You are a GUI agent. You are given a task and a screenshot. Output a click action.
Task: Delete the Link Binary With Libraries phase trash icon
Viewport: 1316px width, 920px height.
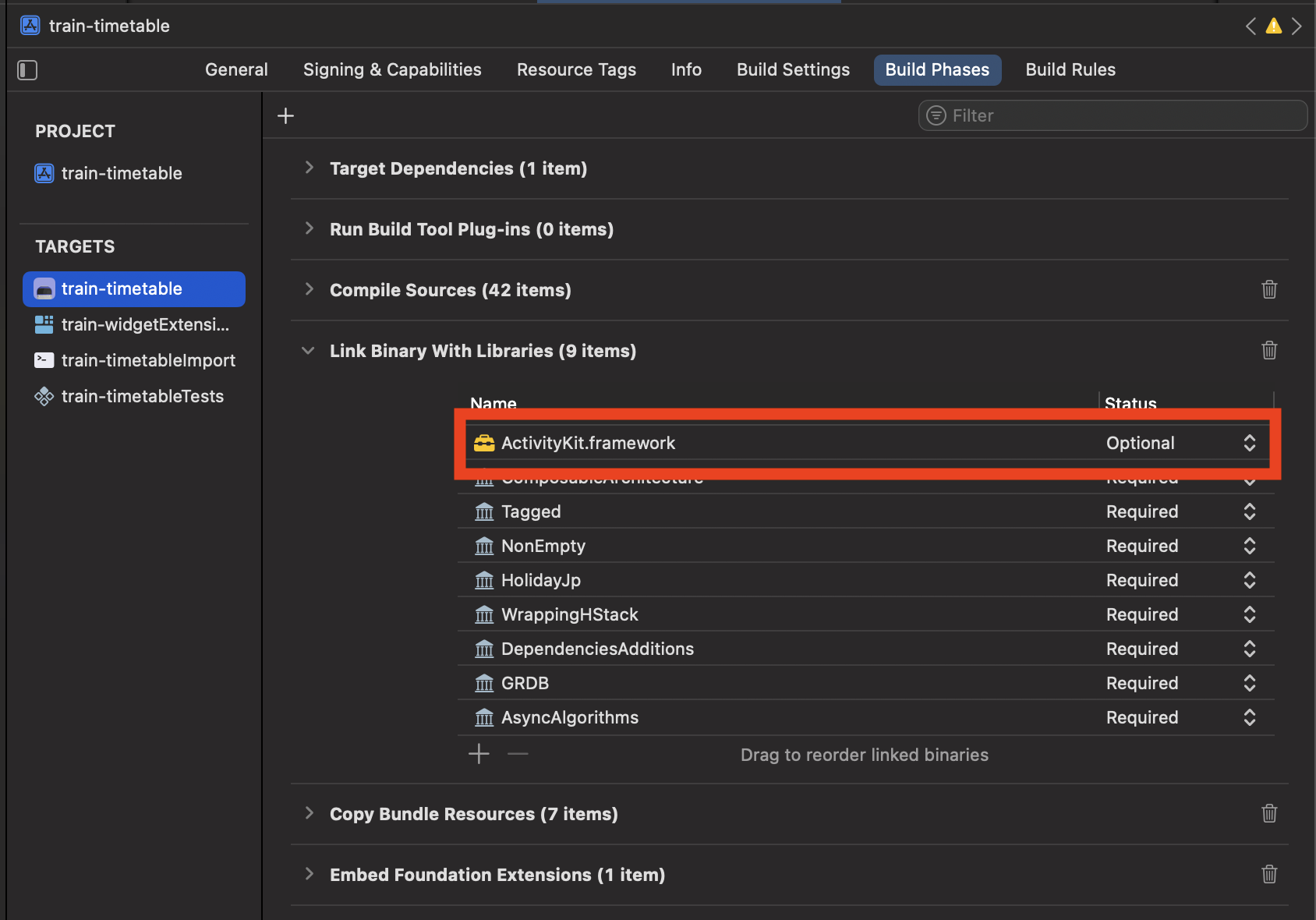[1269, 350]
